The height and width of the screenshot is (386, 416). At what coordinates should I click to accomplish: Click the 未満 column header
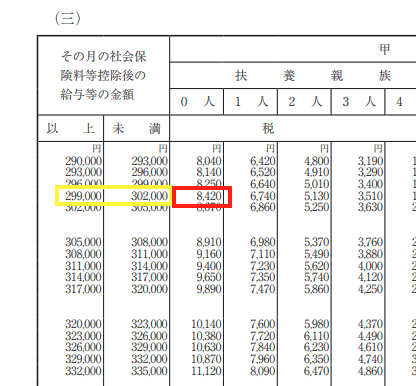pos(137,128)
